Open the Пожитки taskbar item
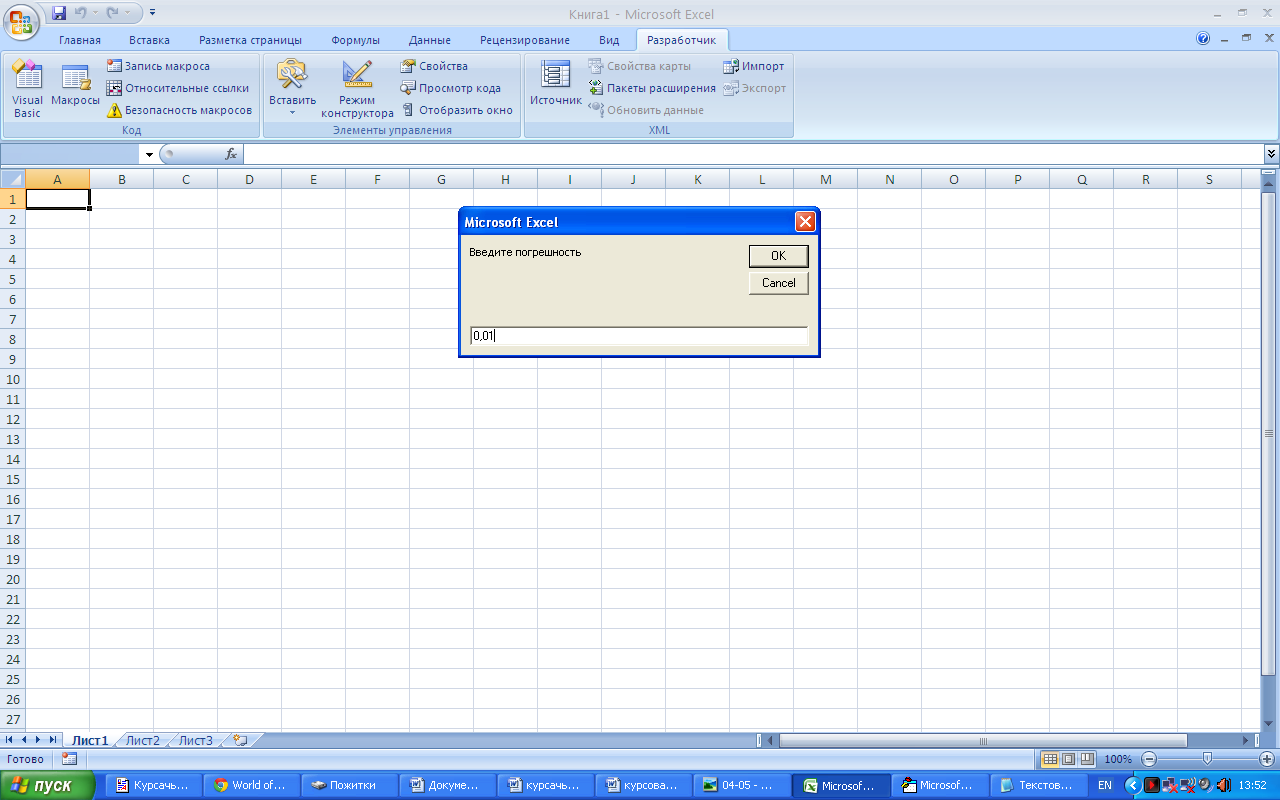The height and width of the screenshot is (800, 1280). pyautogui.click(x=349, y=785)
